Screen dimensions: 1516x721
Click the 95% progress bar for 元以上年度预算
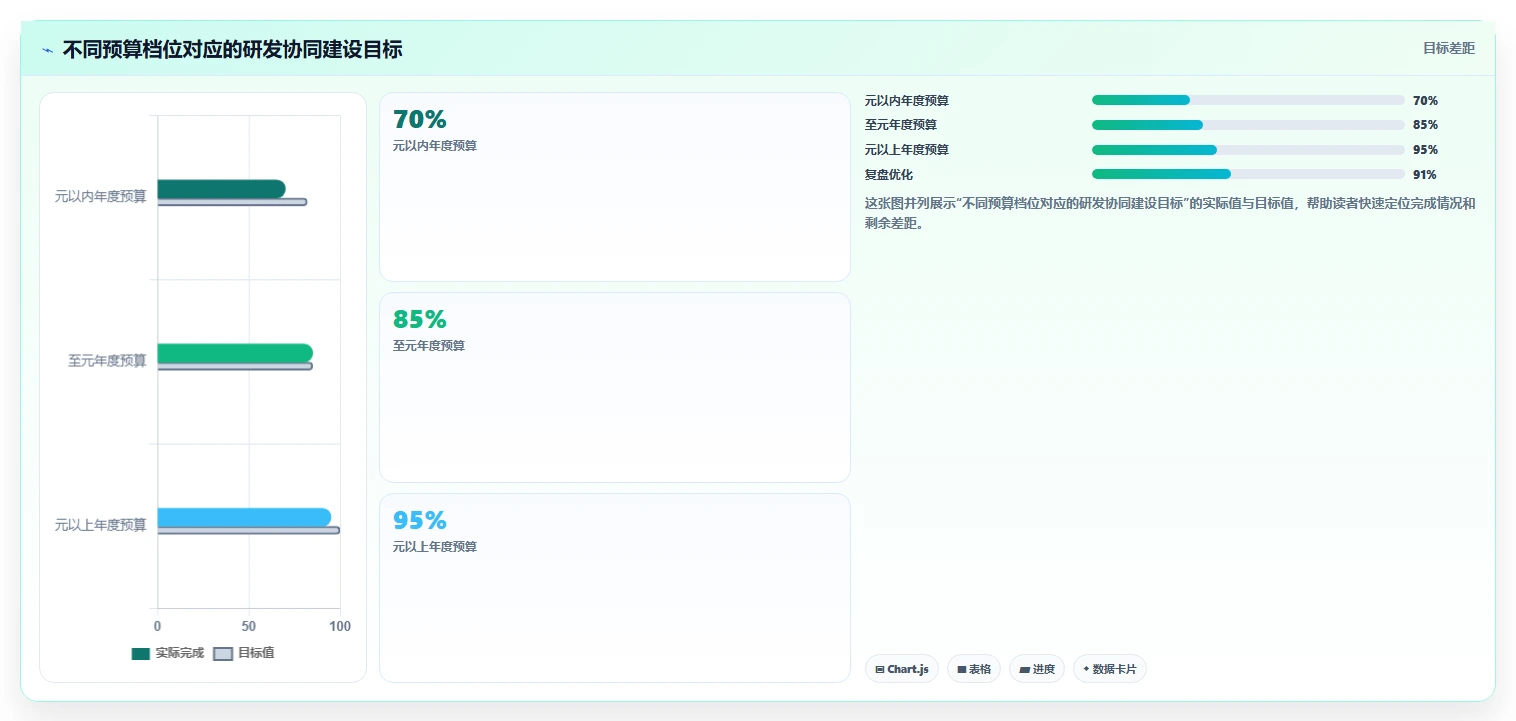click(x=1248, y=150)
